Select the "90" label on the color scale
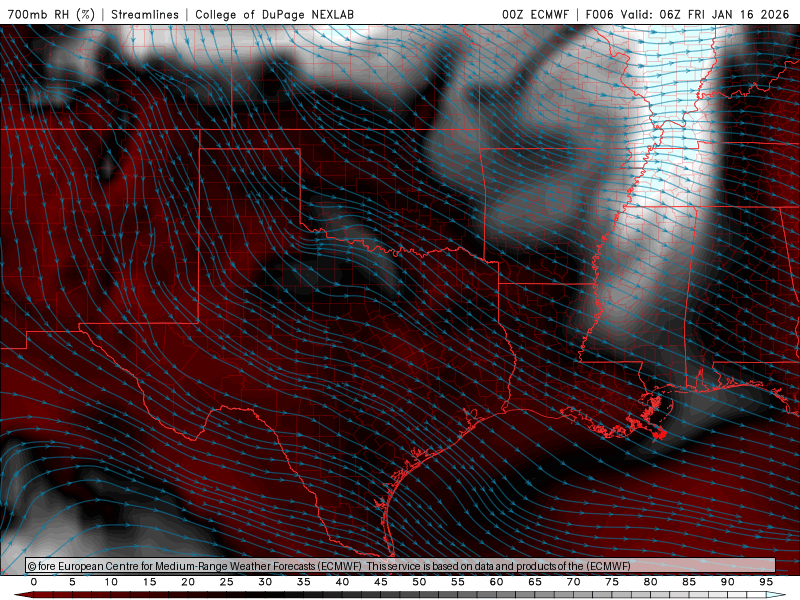 pyautogui.click(x=727, y=582)
